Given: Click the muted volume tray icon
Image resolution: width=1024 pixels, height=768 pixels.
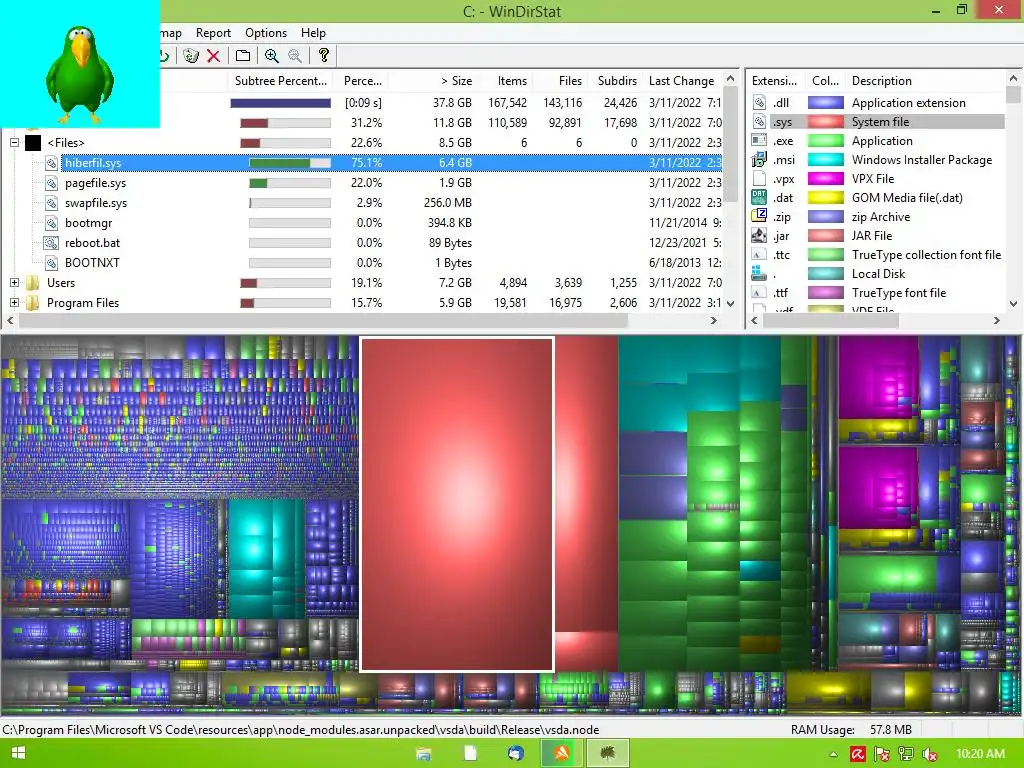Looking at the screenshot, I should click(x=929, y=754).
